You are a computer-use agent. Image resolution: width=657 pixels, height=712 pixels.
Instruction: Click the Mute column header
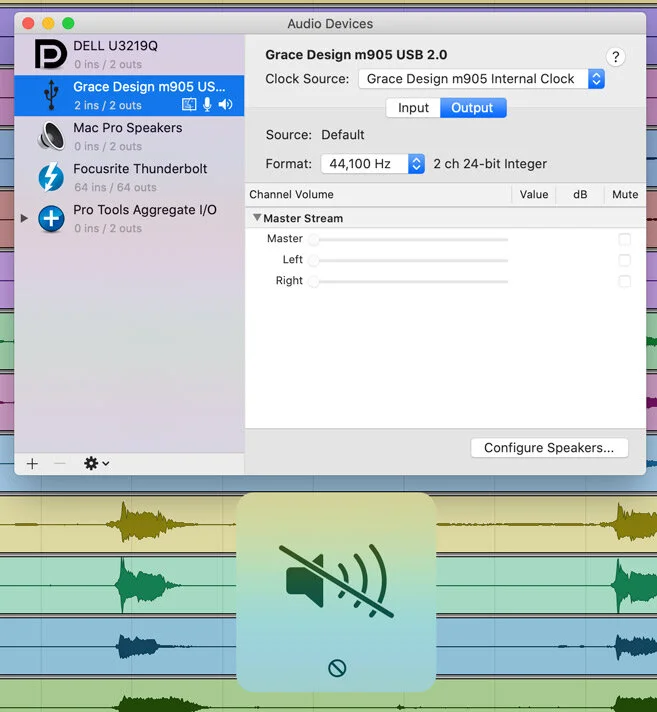click(625, 194)
